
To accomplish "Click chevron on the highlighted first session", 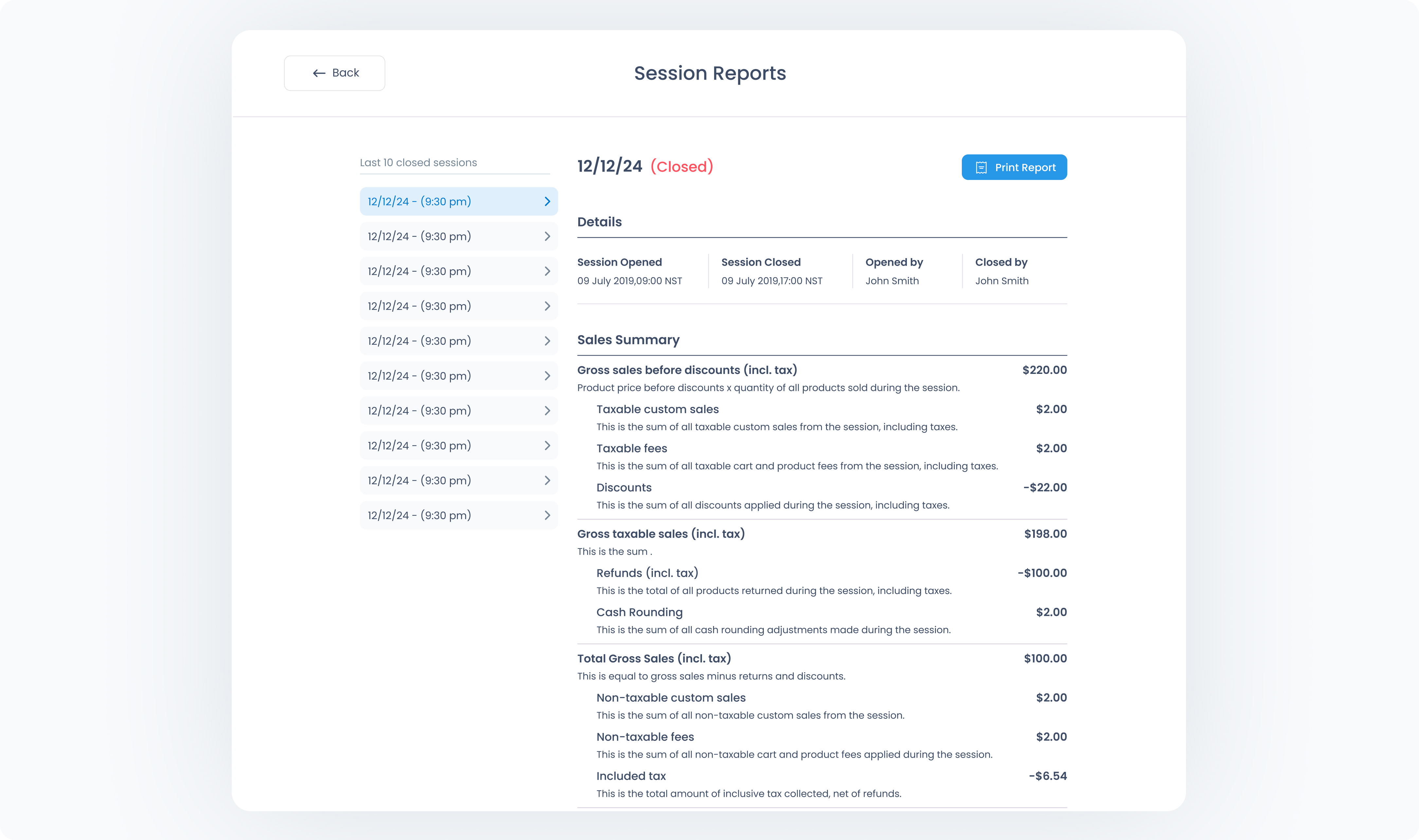I will coord(547,201).
